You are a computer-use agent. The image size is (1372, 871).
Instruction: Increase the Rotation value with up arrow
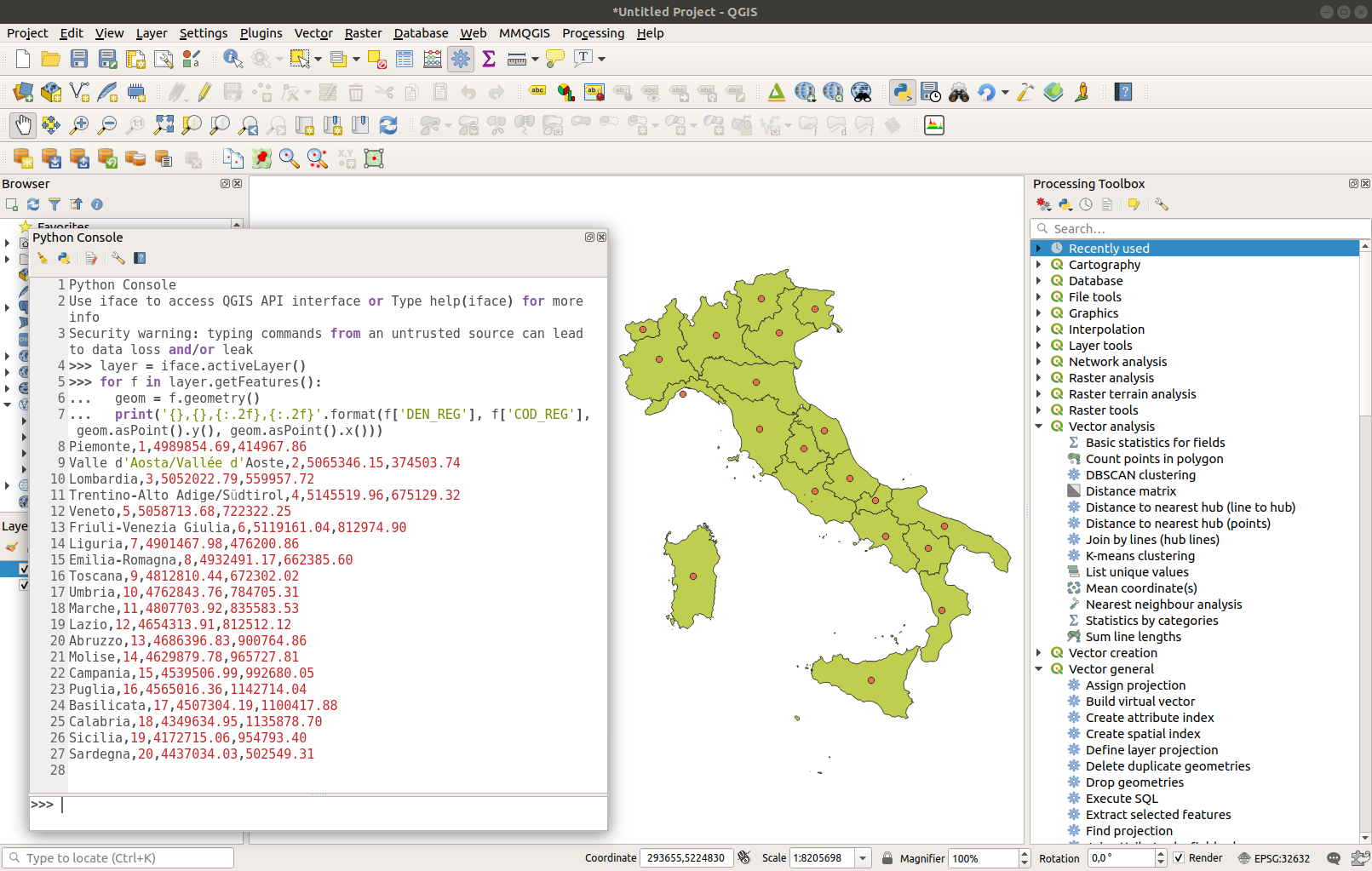(x=1160, y=853)
